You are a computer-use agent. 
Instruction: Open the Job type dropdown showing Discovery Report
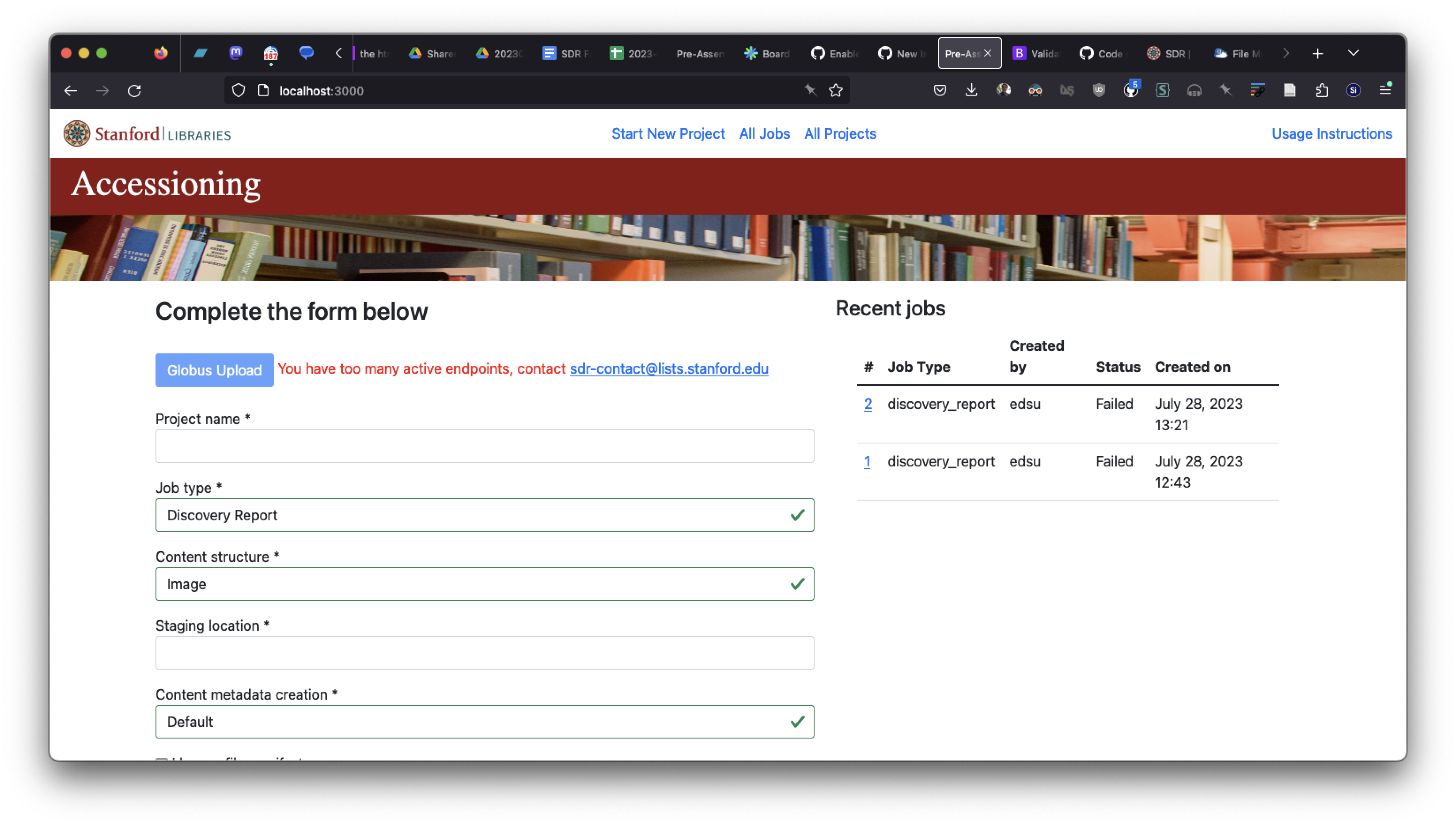coord(485,515)
